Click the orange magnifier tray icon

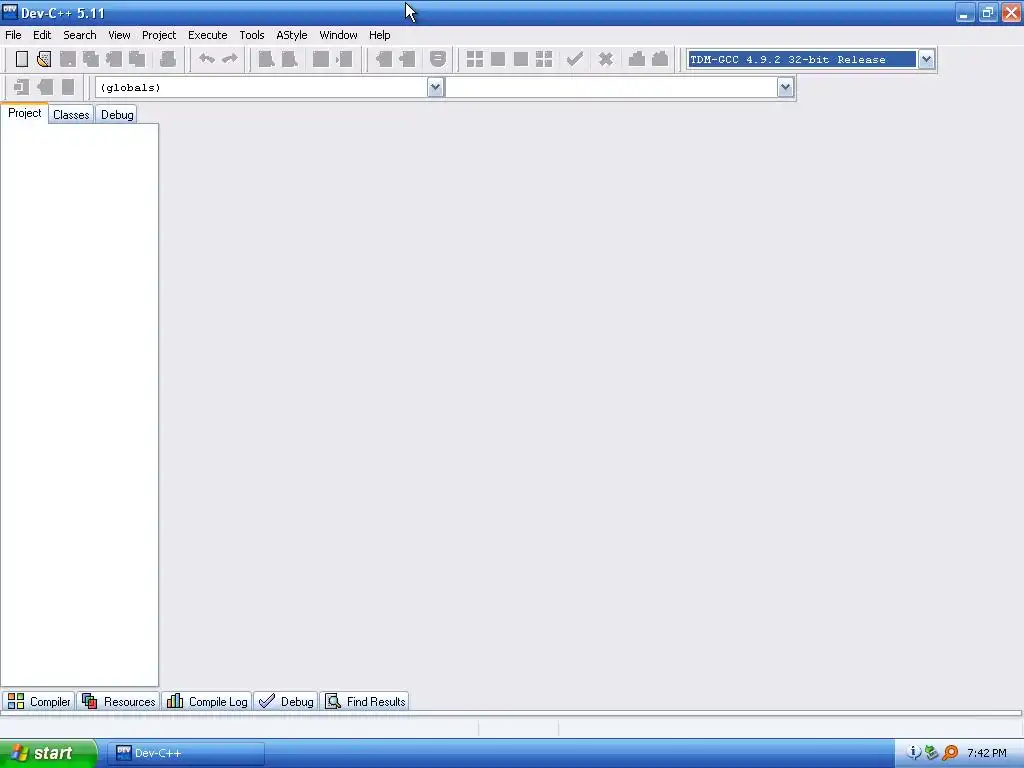pyautogui.click(x=951, y=753)
